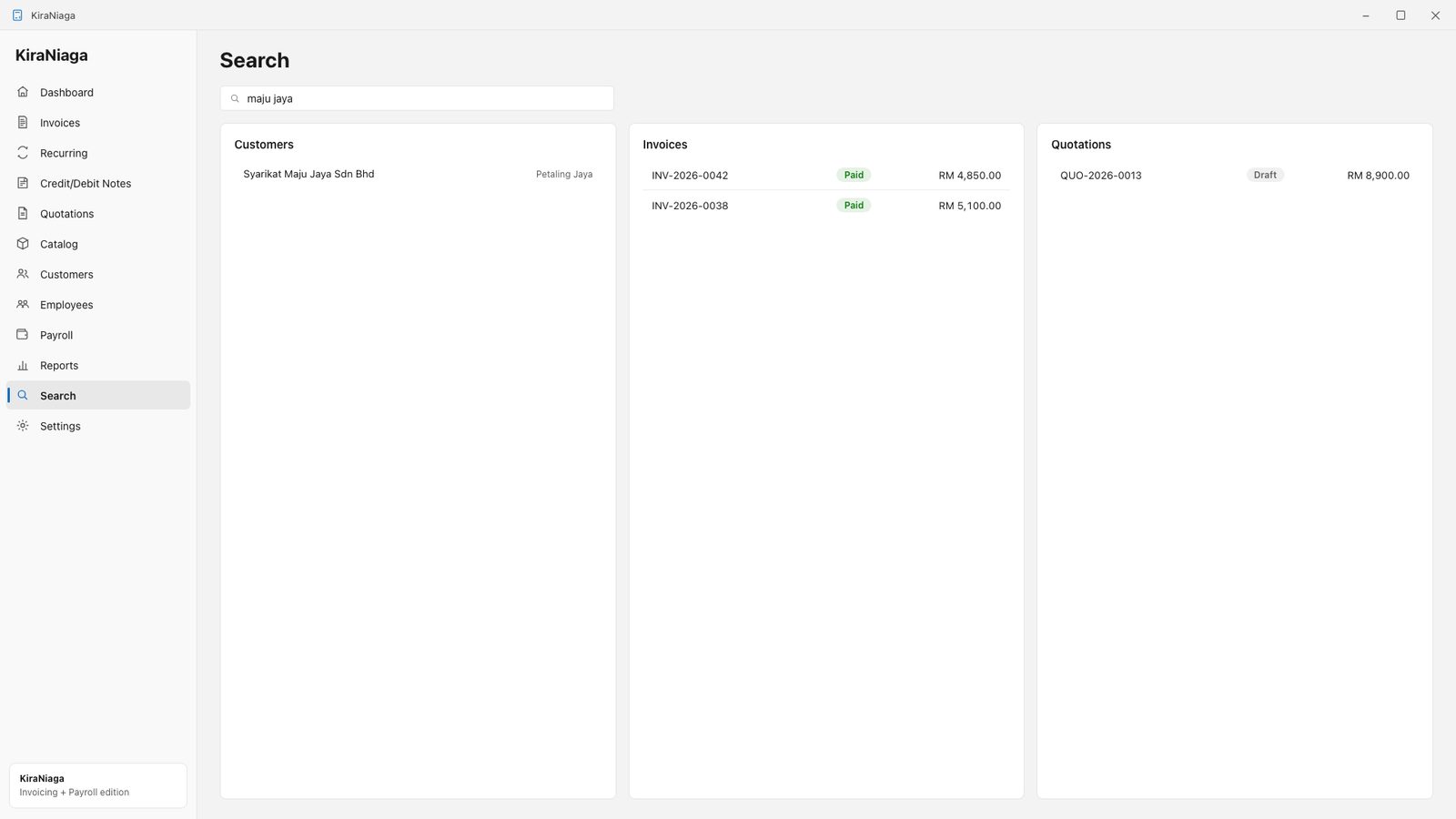1456x819 pixels.
Task: Open the Settings gear icon
Action: pyautogui.click(x=23, y=426)
